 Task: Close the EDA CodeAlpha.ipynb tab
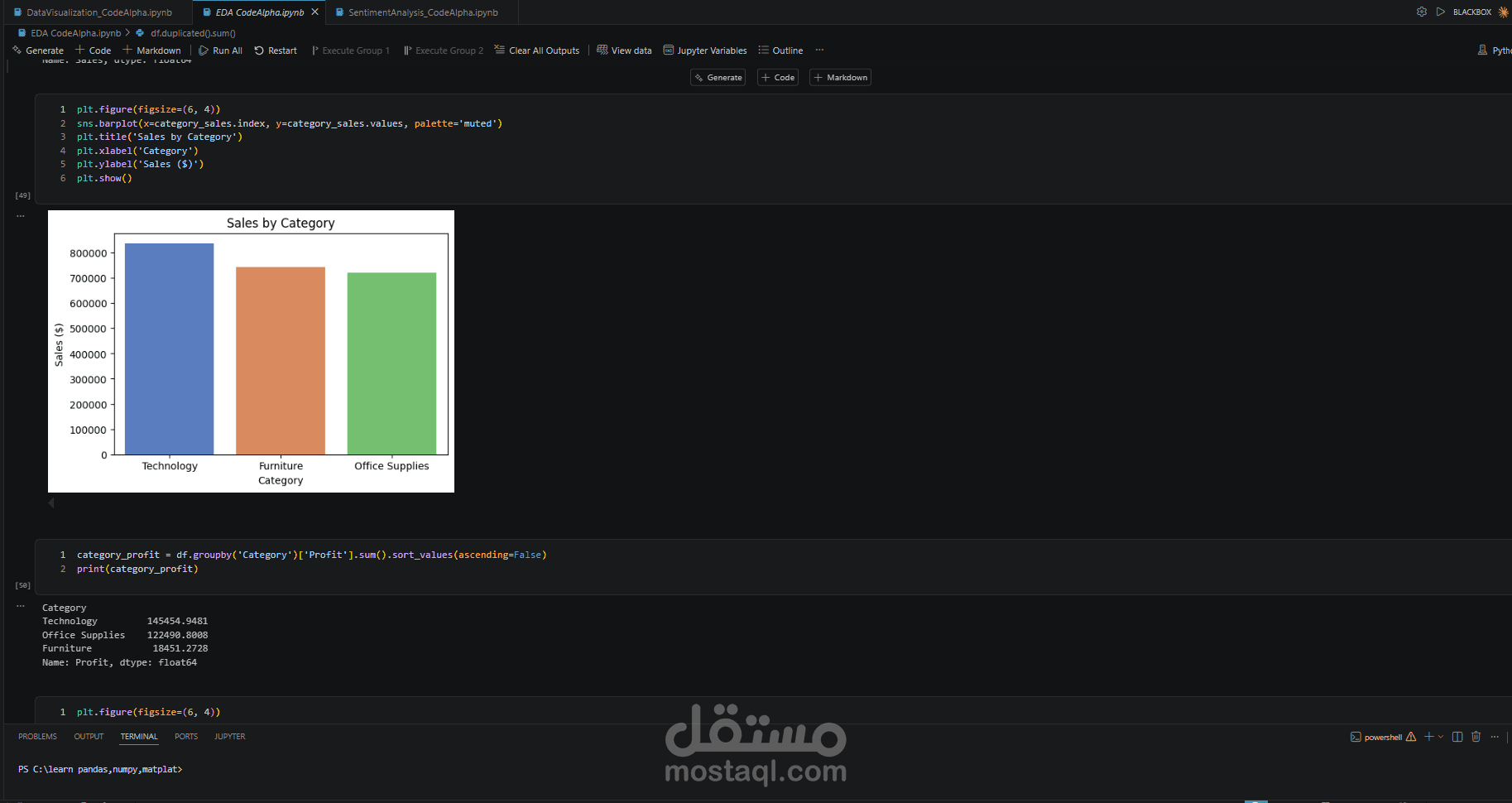[315, 12]
